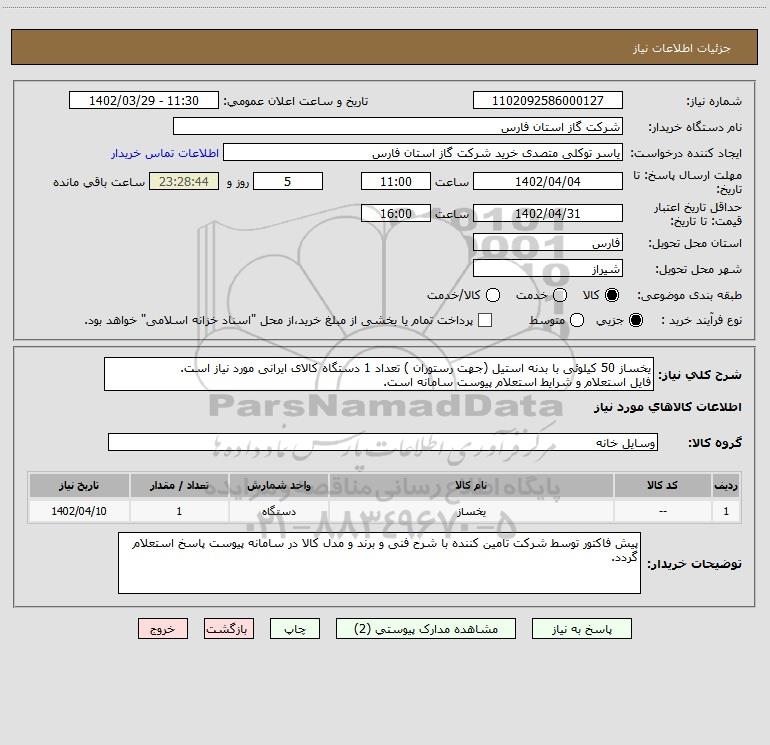The image size is (770, 745).
Task: Click the -- product code cell
Action: click(x=662, y=512)
